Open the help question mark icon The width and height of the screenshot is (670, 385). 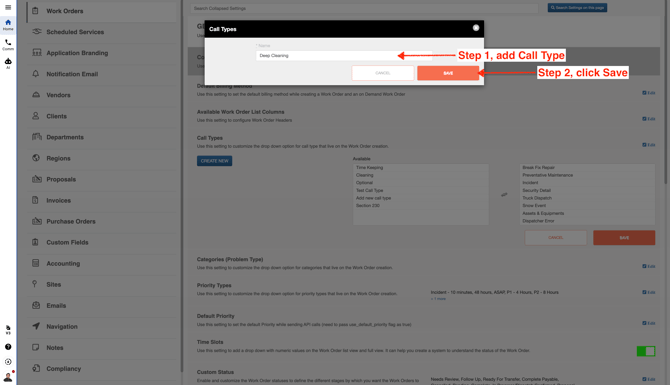[8, 347]
